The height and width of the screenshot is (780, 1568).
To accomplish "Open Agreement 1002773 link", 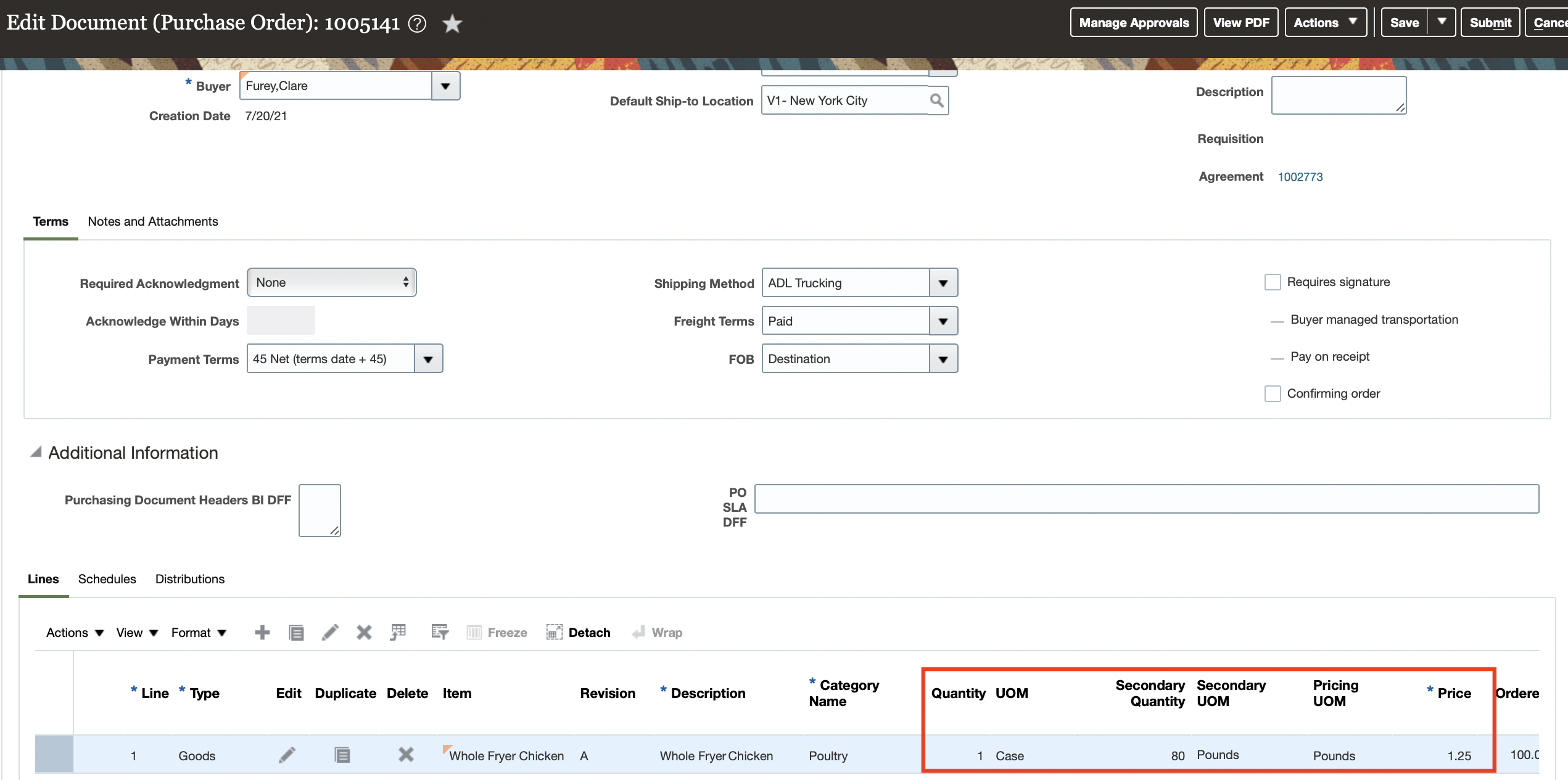I will (1300, 177).
